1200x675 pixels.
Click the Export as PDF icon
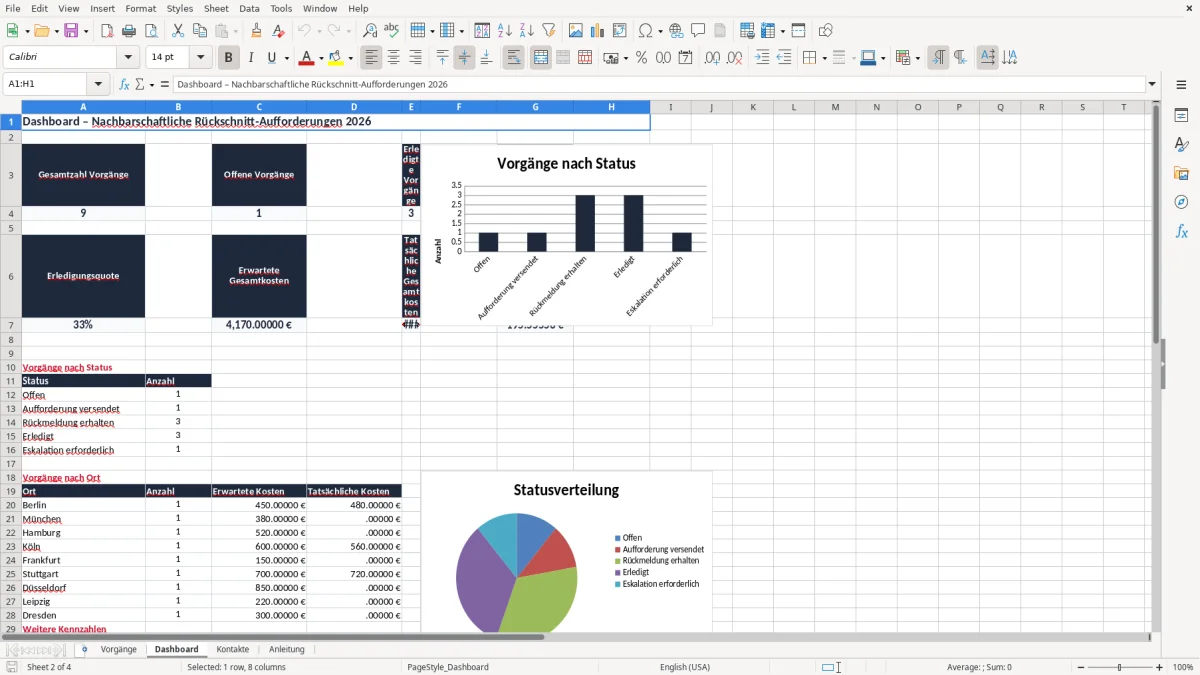coord(107,31)
